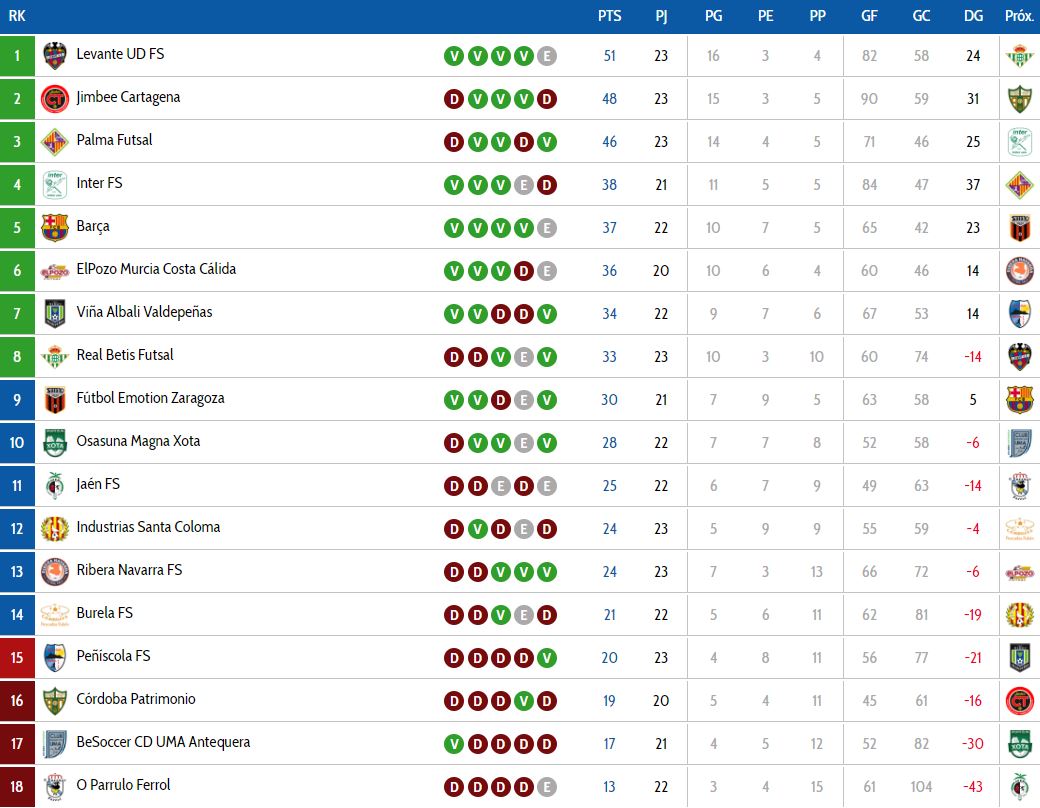
Task: Click the Inter FS team crest
Action: (55, 185)
